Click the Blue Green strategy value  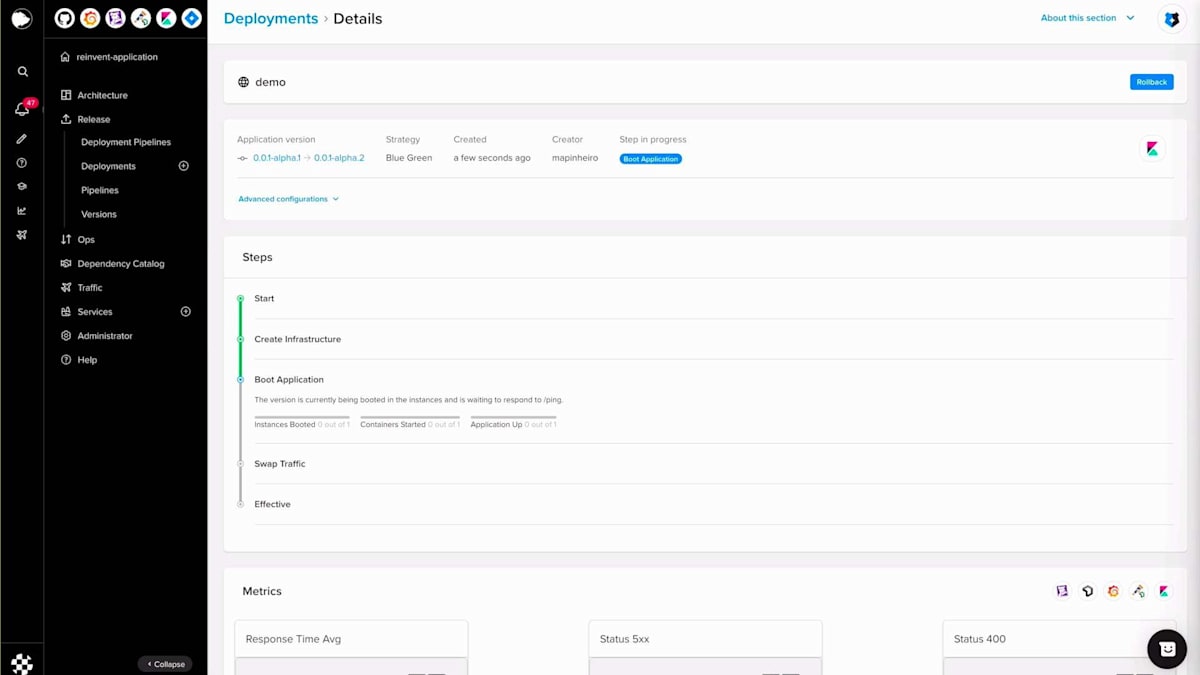409,158
